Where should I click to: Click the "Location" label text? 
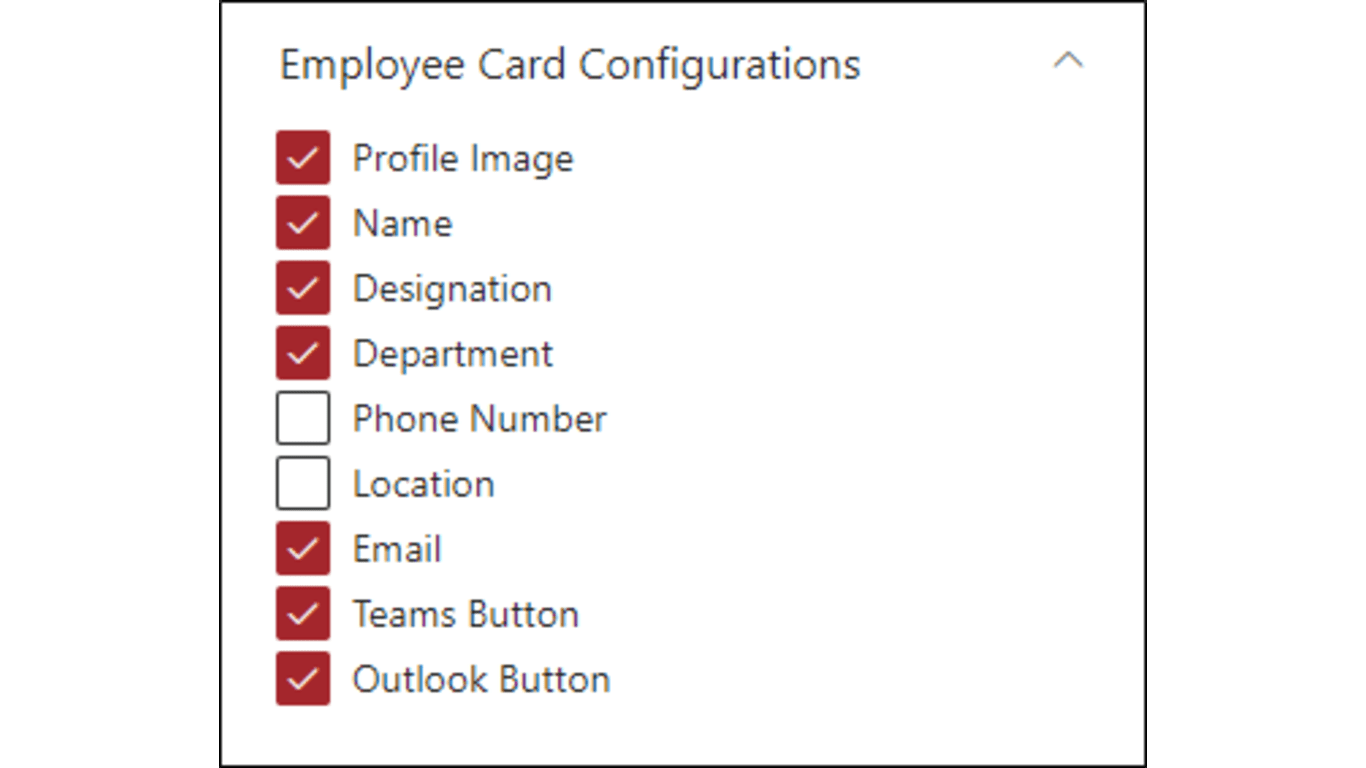tap(423, 484)
